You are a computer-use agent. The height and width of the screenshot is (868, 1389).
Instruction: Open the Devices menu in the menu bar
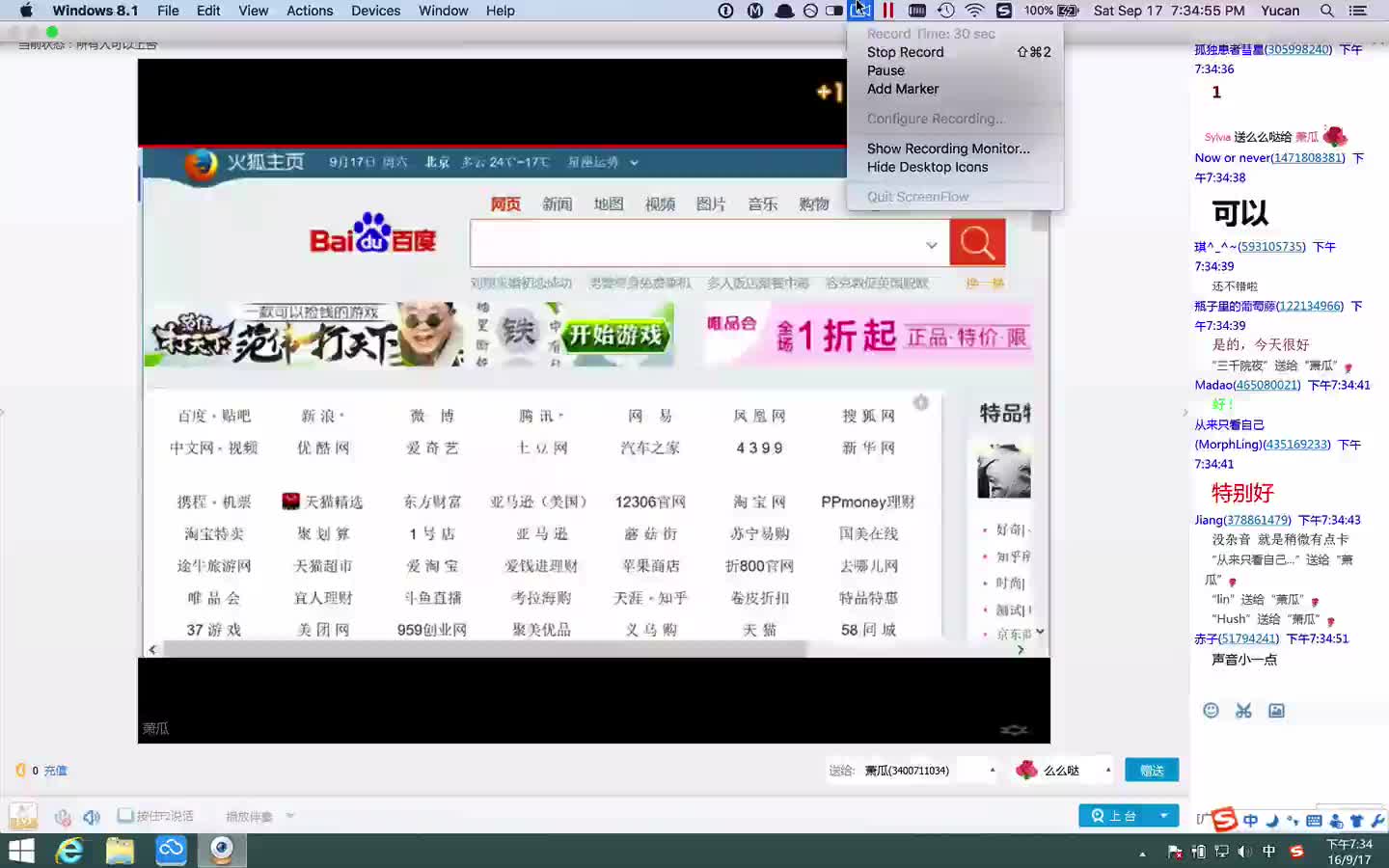point(375,11)
